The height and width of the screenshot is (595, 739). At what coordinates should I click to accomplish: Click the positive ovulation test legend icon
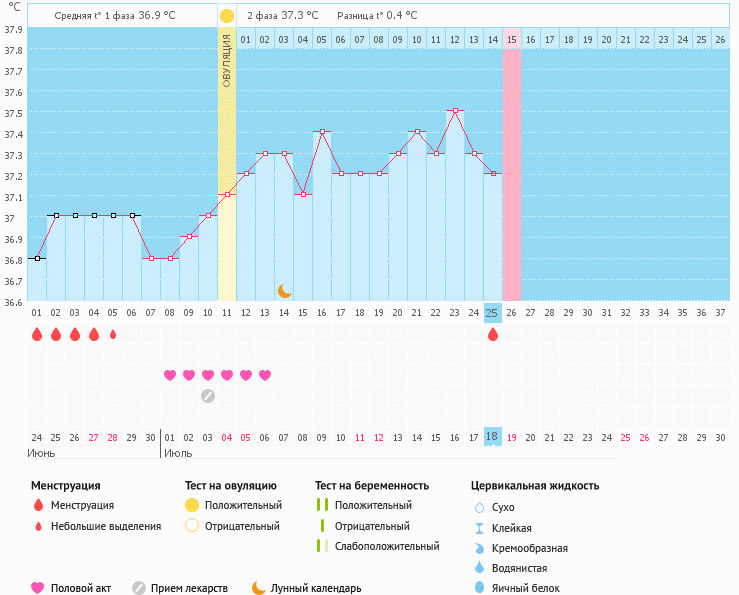(x=192, y=506)
